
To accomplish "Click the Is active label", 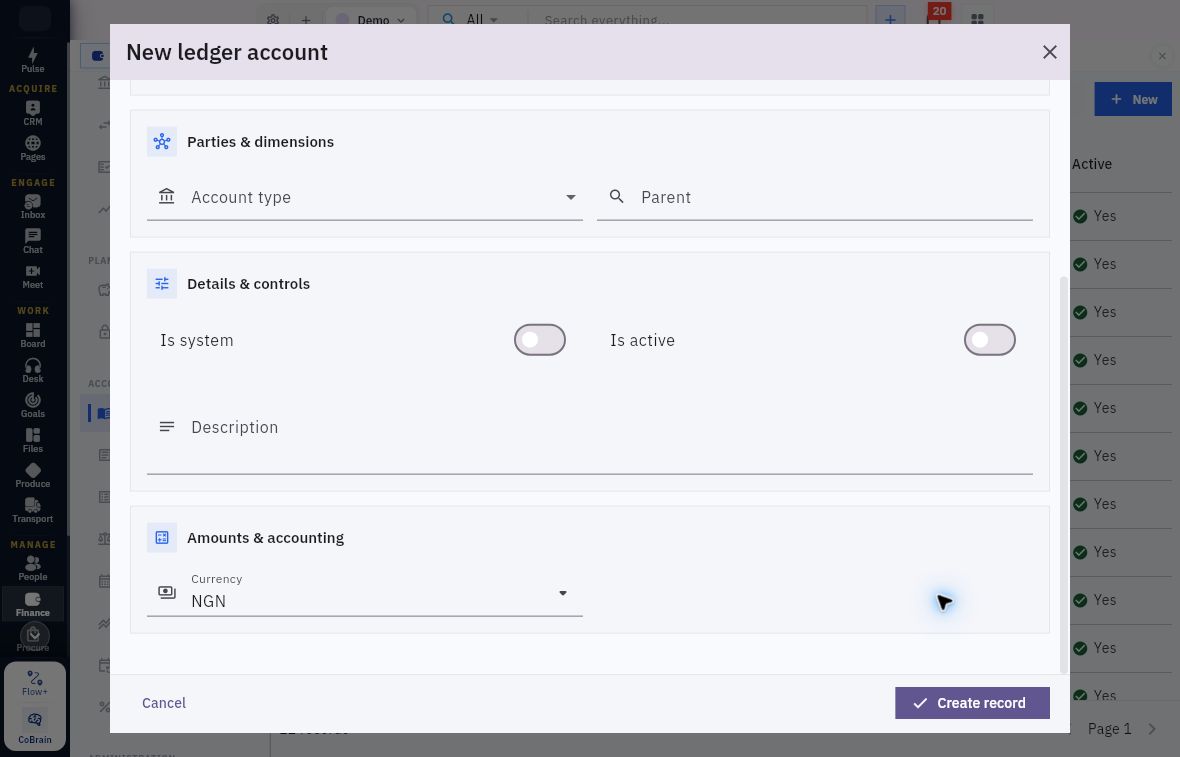I will click(x=642, y=340).
